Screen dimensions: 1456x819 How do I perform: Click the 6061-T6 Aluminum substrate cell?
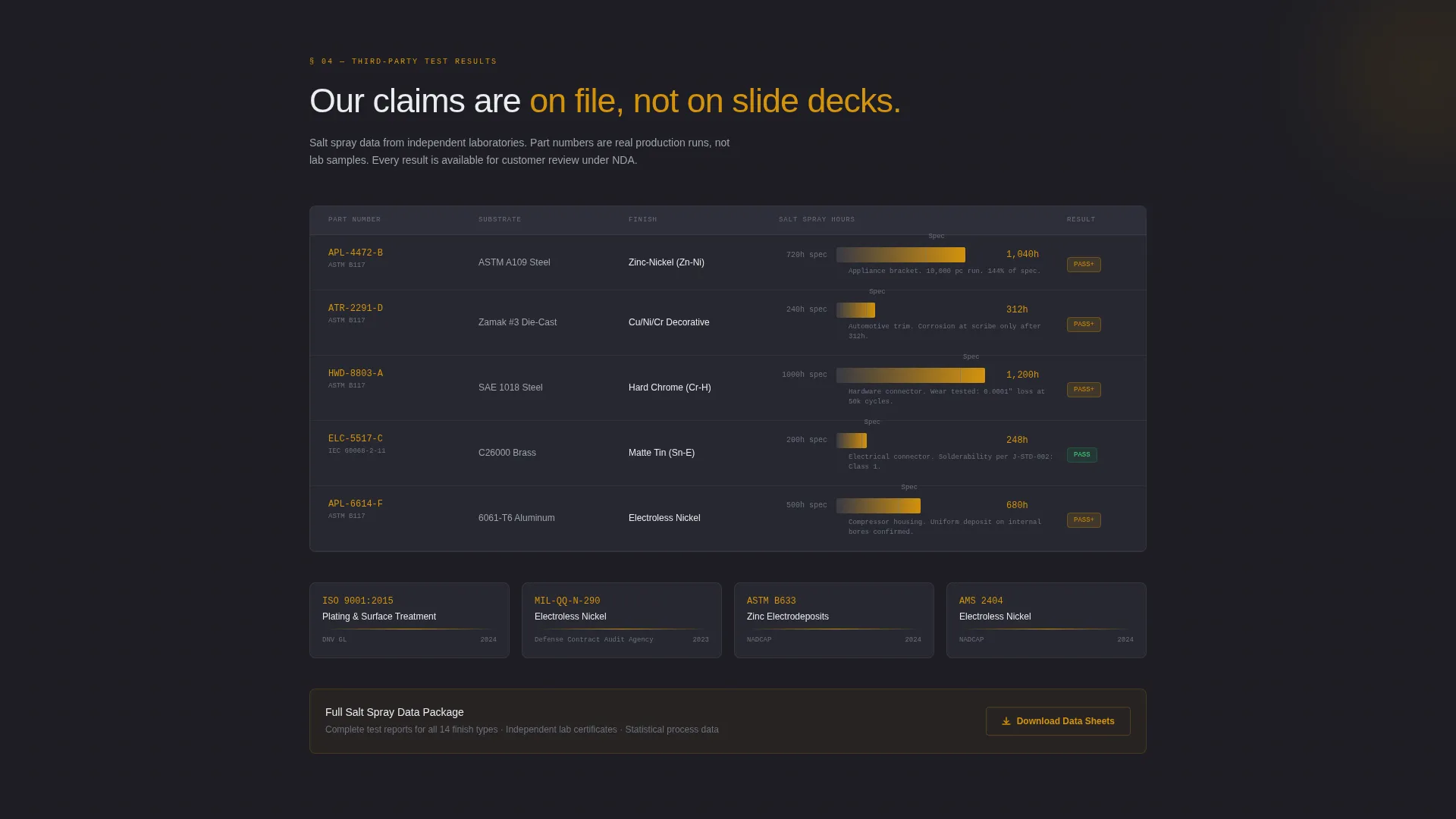pos(516,518)
